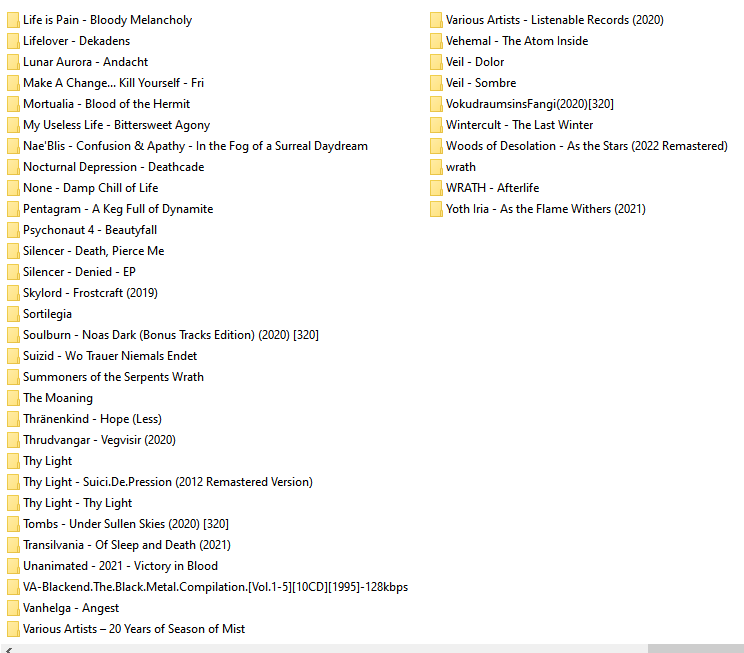Click folder icon next to Nae'Blis - Confusion & Apathy
The image size is (744, 653).
pos(13,146)
